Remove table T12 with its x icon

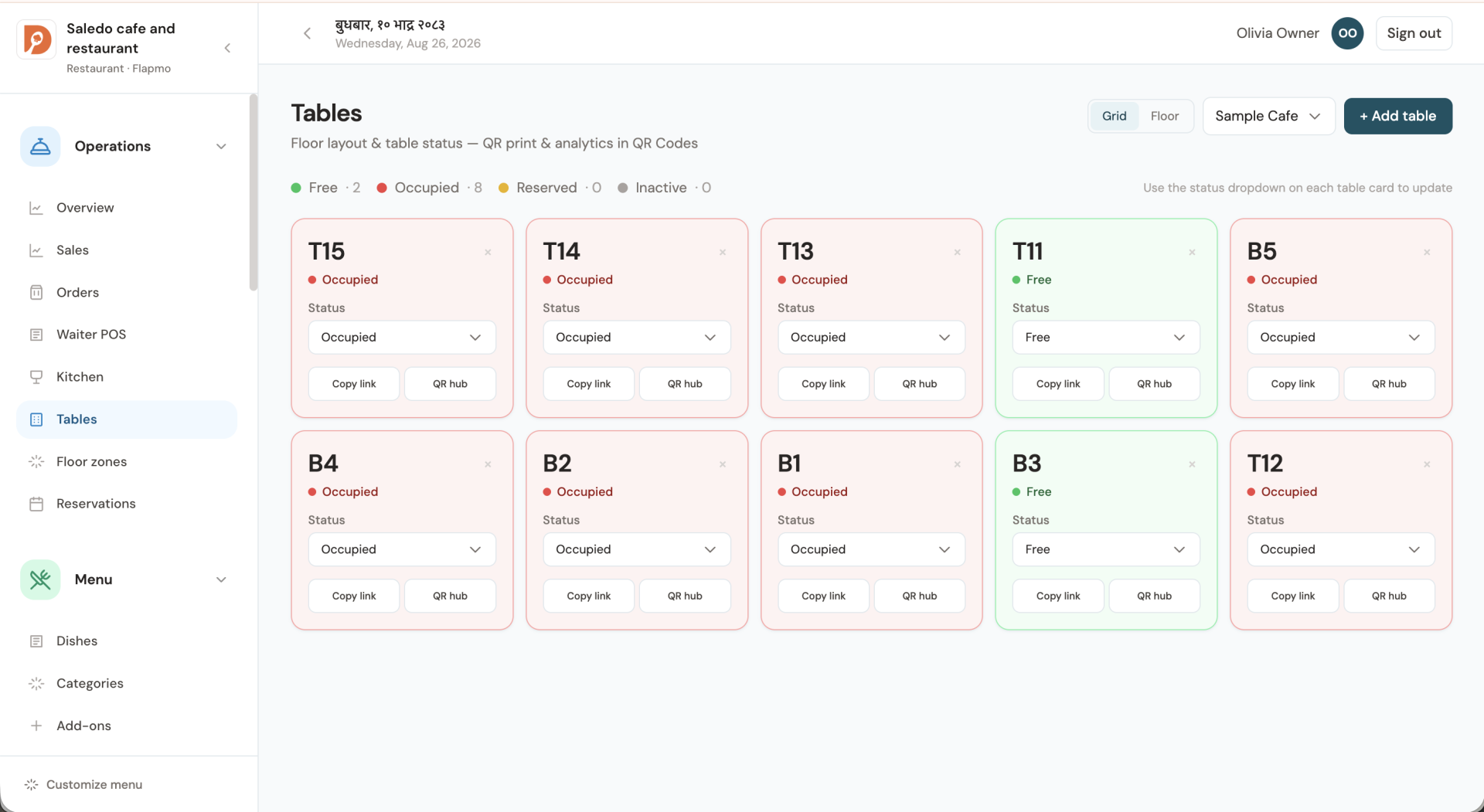click(1427, 464)
